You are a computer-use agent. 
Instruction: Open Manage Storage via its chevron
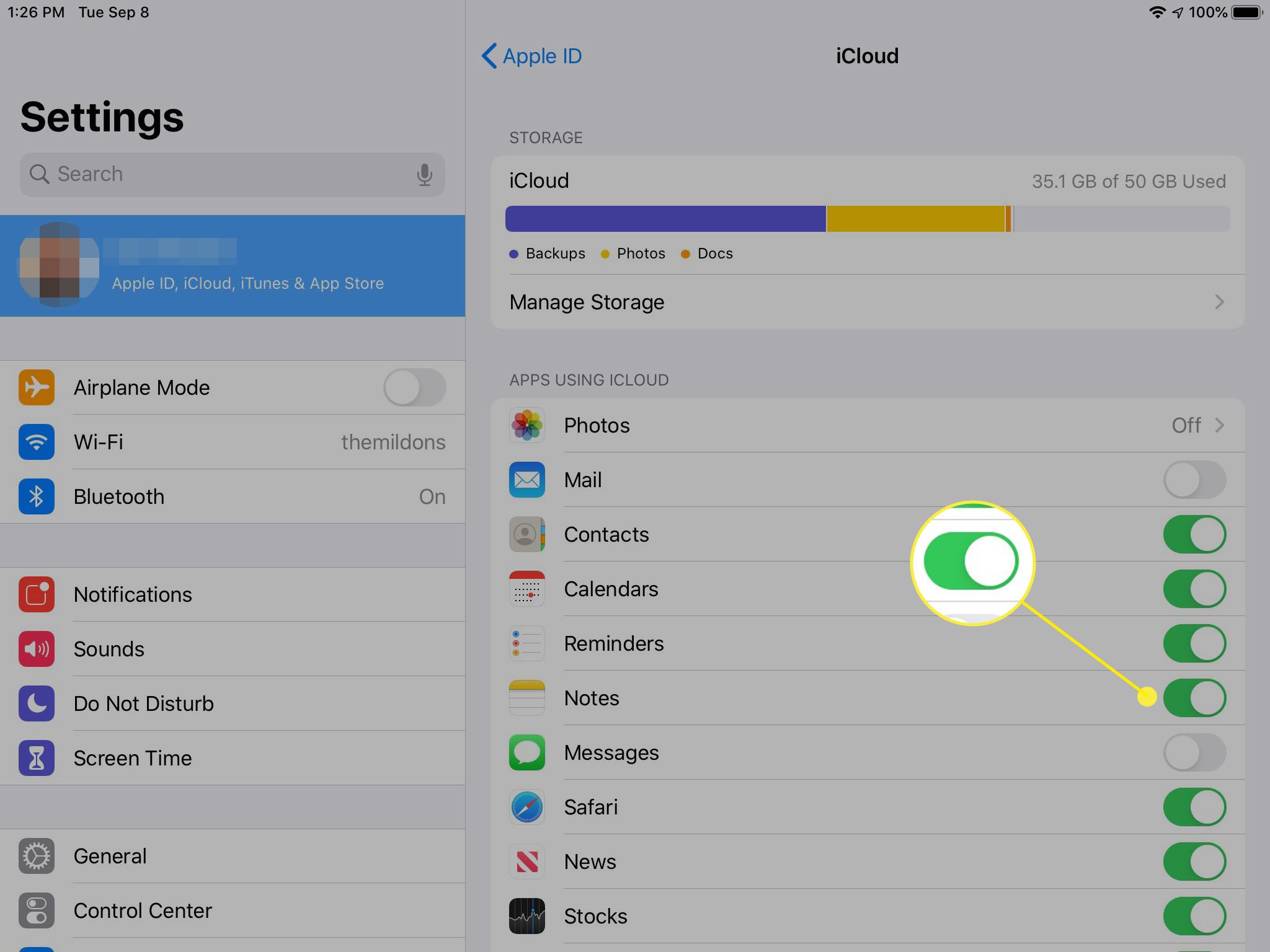pyautogui.click(x=1219, y=302)
